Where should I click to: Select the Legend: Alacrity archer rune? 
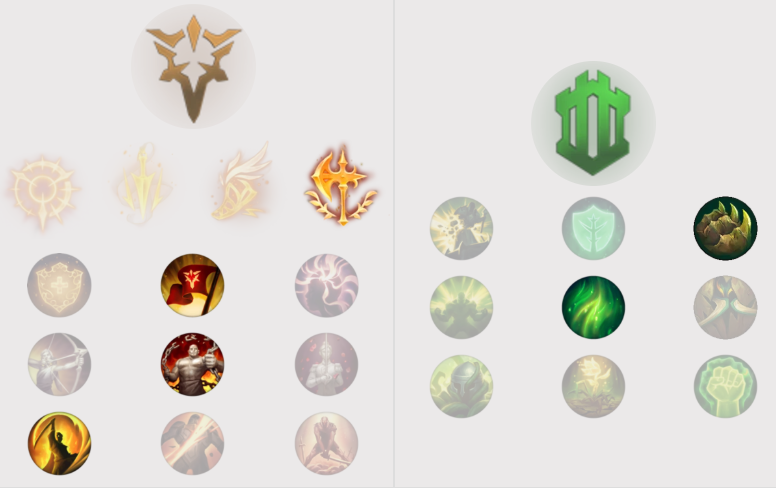(59, 364)
